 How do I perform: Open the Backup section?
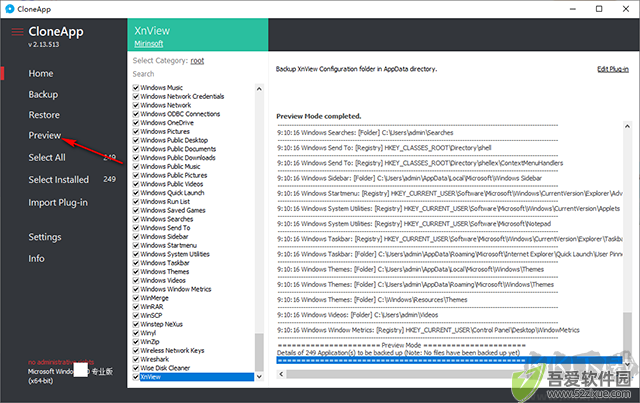[x=43, y=94]
